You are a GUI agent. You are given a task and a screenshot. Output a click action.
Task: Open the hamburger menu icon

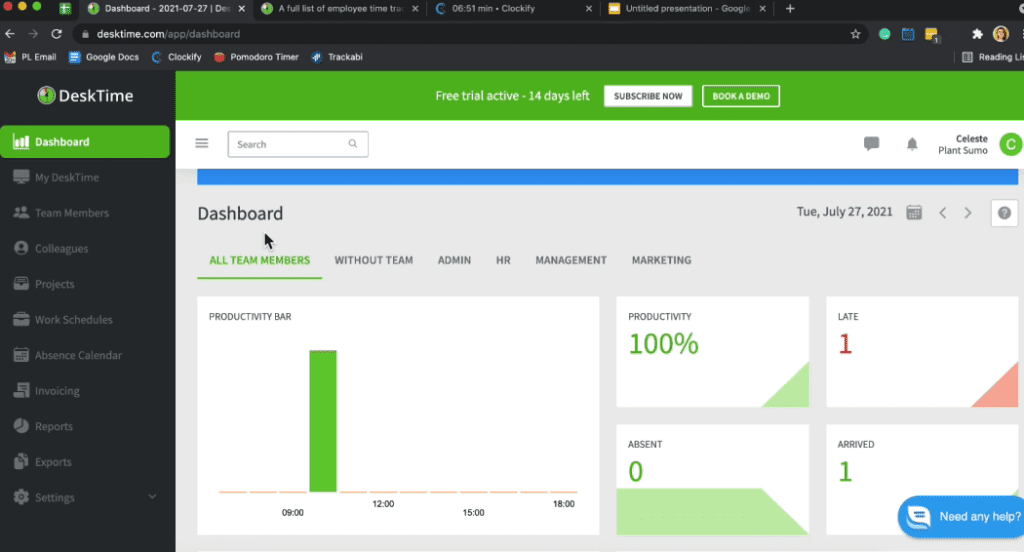pos(202,143)
